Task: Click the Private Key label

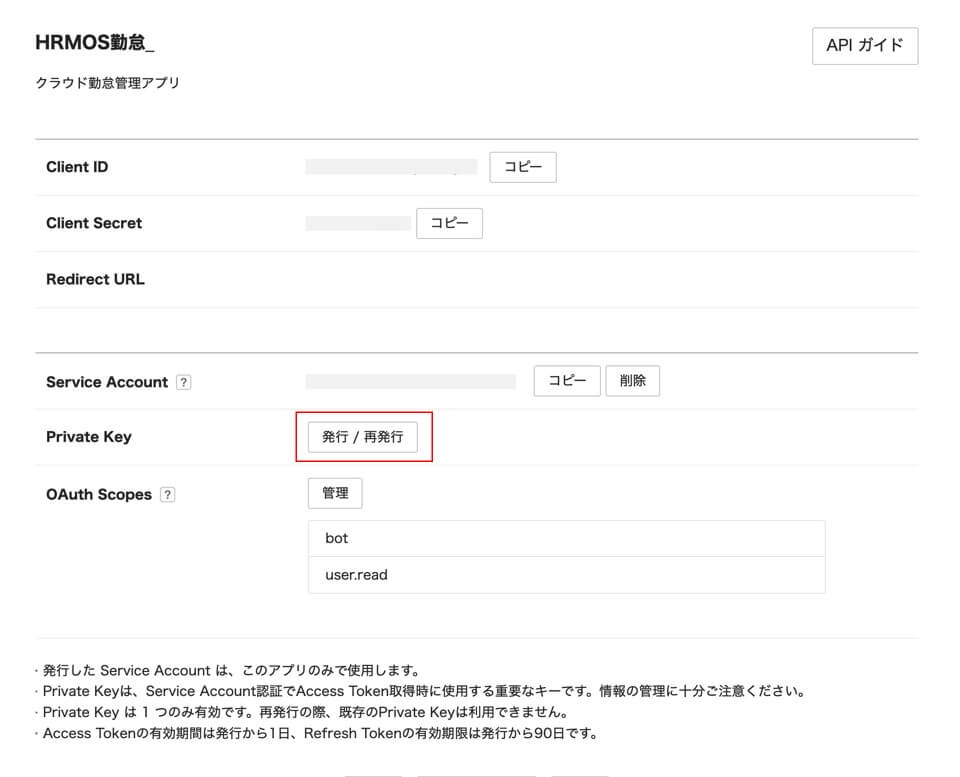Action: point(89,437)
